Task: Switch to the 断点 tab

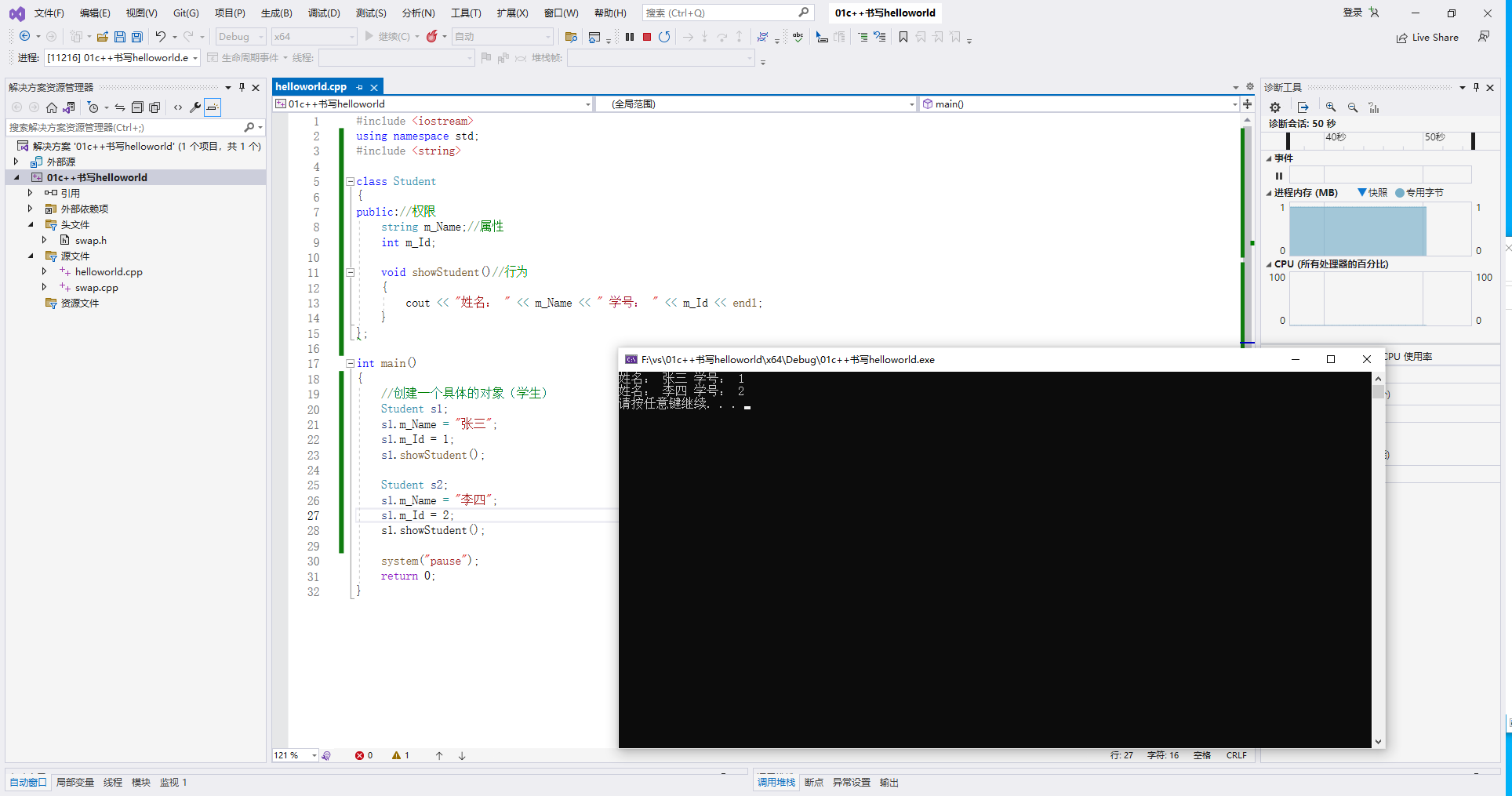Action: (814, 782)
